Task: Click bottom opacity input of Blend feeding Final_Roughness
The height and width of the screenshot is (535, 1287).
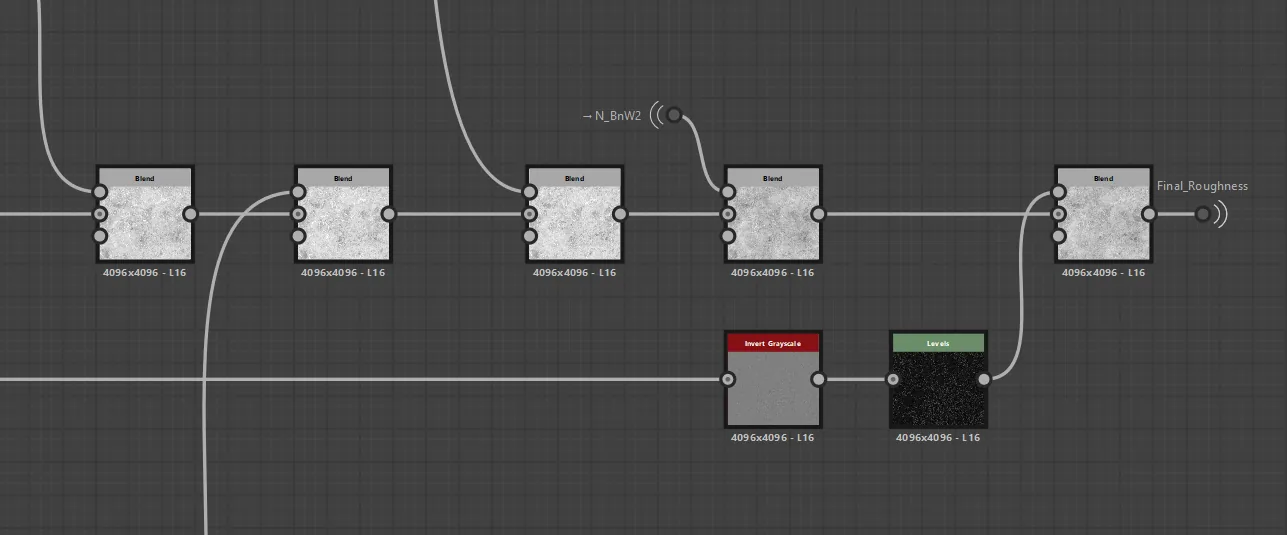Action: click(1058, 237)
